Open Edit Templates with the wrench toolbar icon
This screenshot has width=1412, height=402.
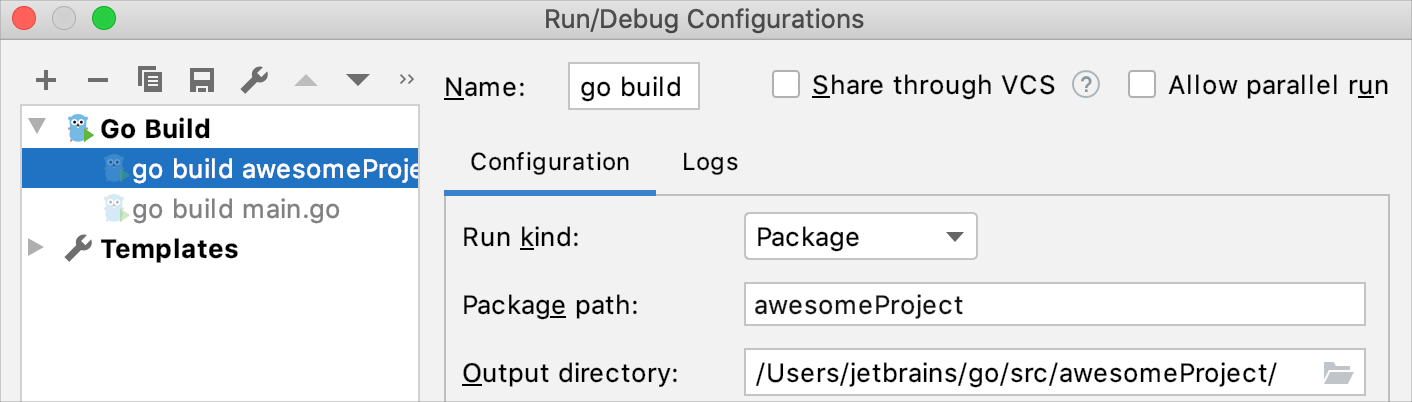coord(254,80)
